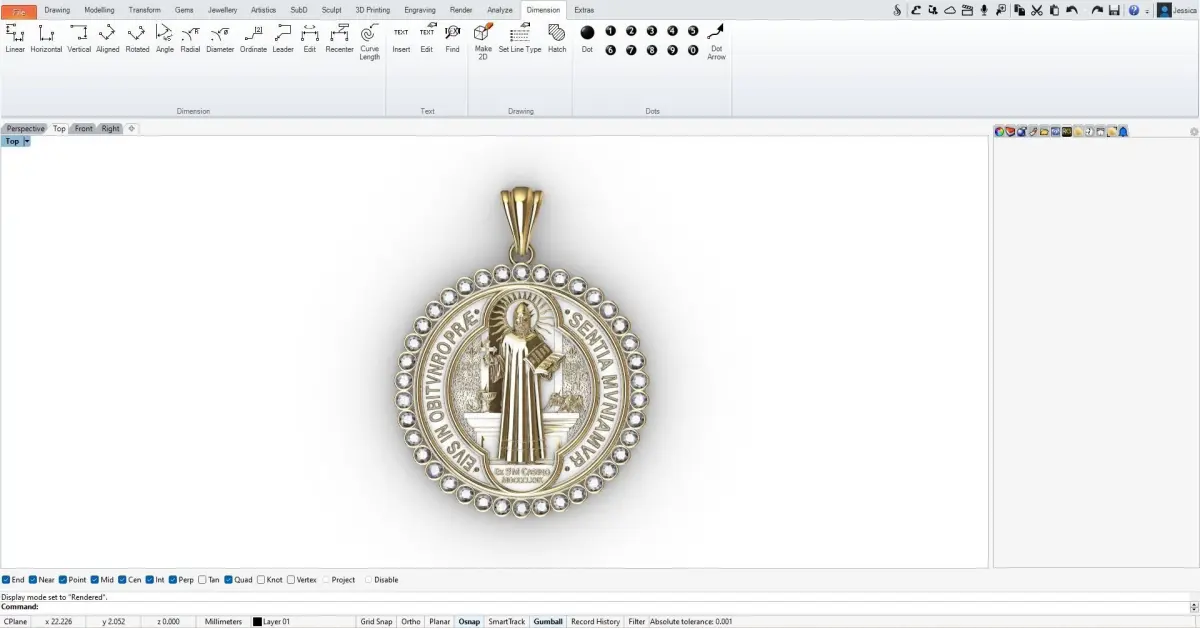This screenshot has width=1200, height=628.
Task: Select the Vertical dimension tool
Action: coord(79,38)
